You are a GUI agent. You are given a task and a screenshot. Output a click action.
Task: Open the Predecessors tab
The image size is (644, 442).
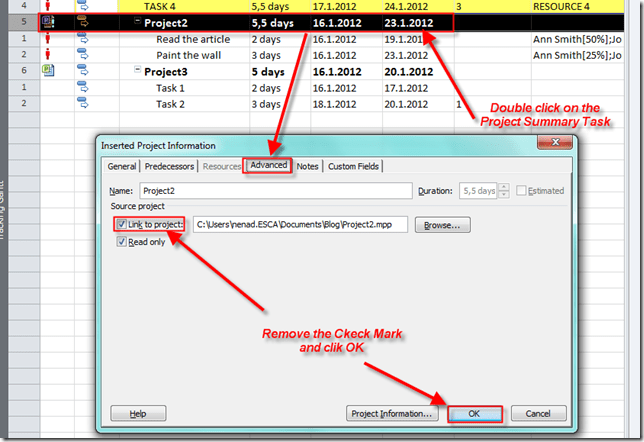click(168, 166)
